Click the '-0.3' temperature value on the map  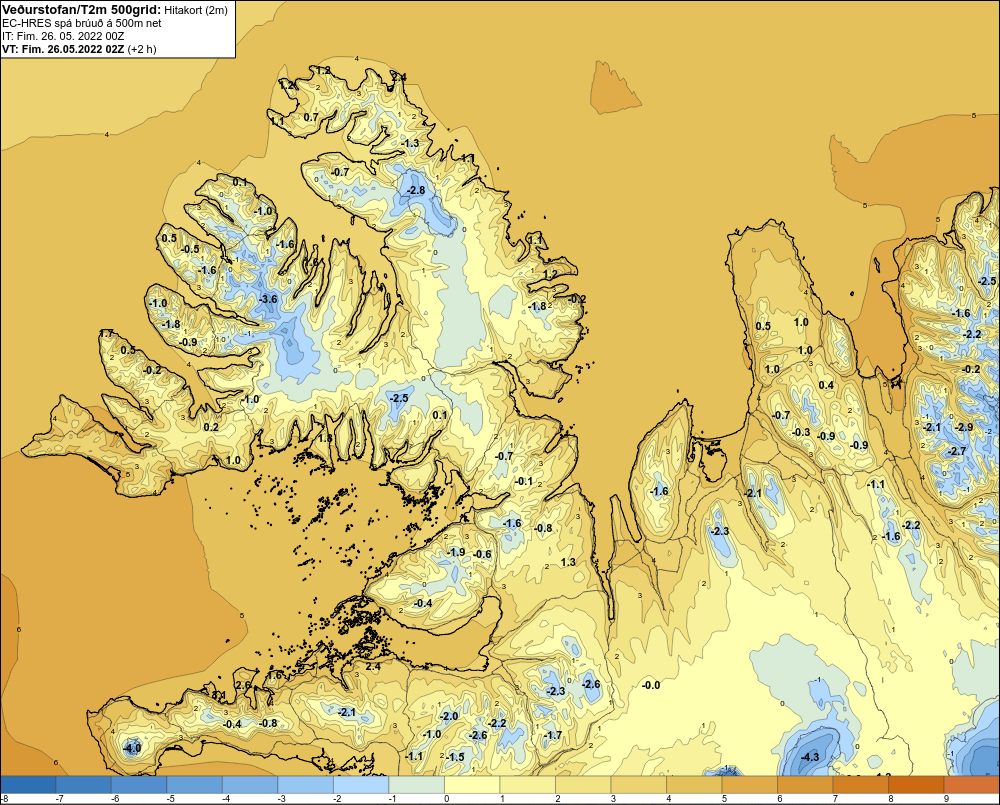pos(801,432)
